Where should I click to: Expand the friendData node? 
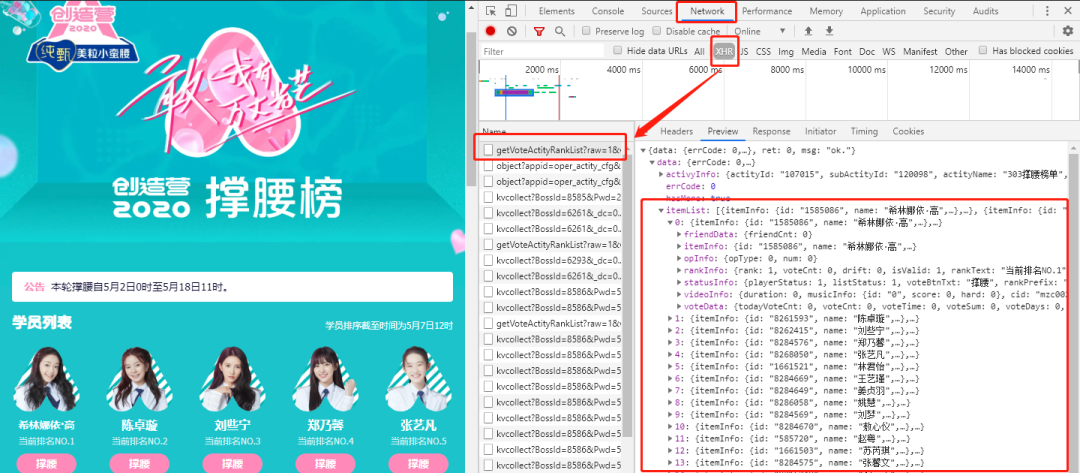(x=678, y=235)
